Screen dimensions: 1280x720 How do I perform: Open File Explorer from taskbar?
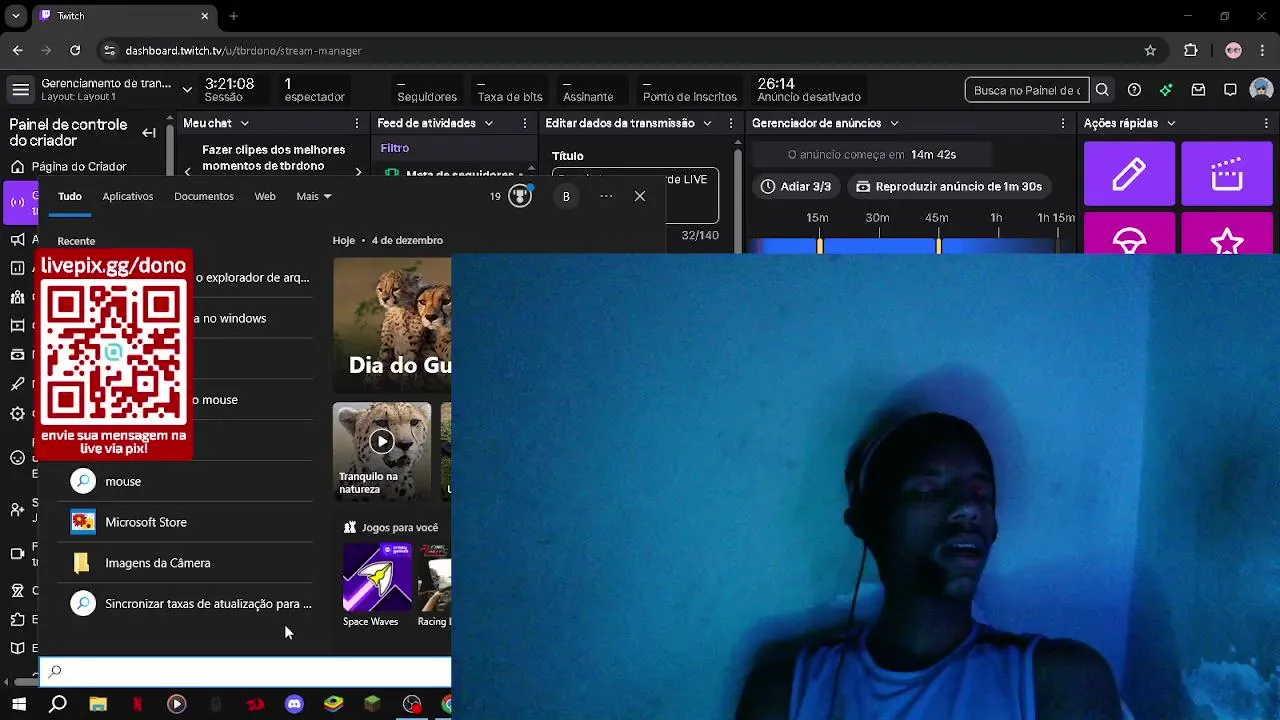98,705
